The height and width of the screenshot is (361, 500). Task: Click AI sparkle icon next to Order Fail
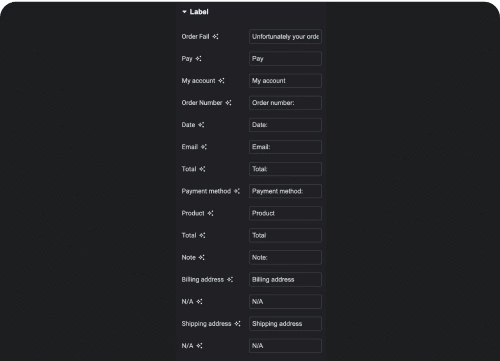(x=215, y=37)
